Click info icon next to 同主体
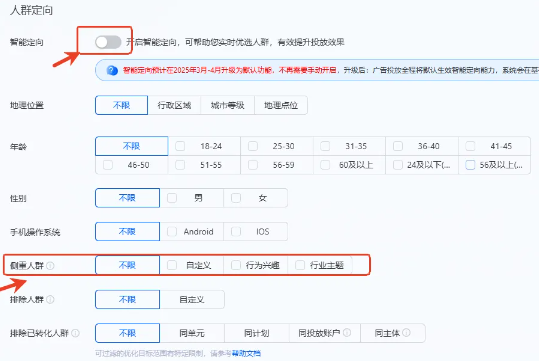 406,332
